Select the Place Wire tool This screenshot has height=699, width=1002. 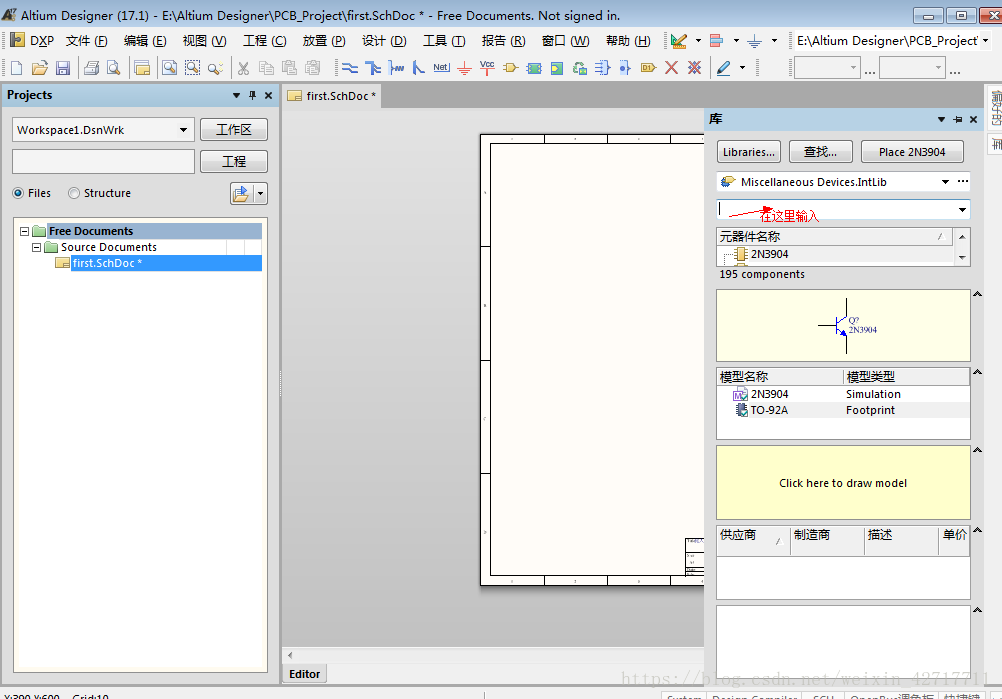point(350,68)
